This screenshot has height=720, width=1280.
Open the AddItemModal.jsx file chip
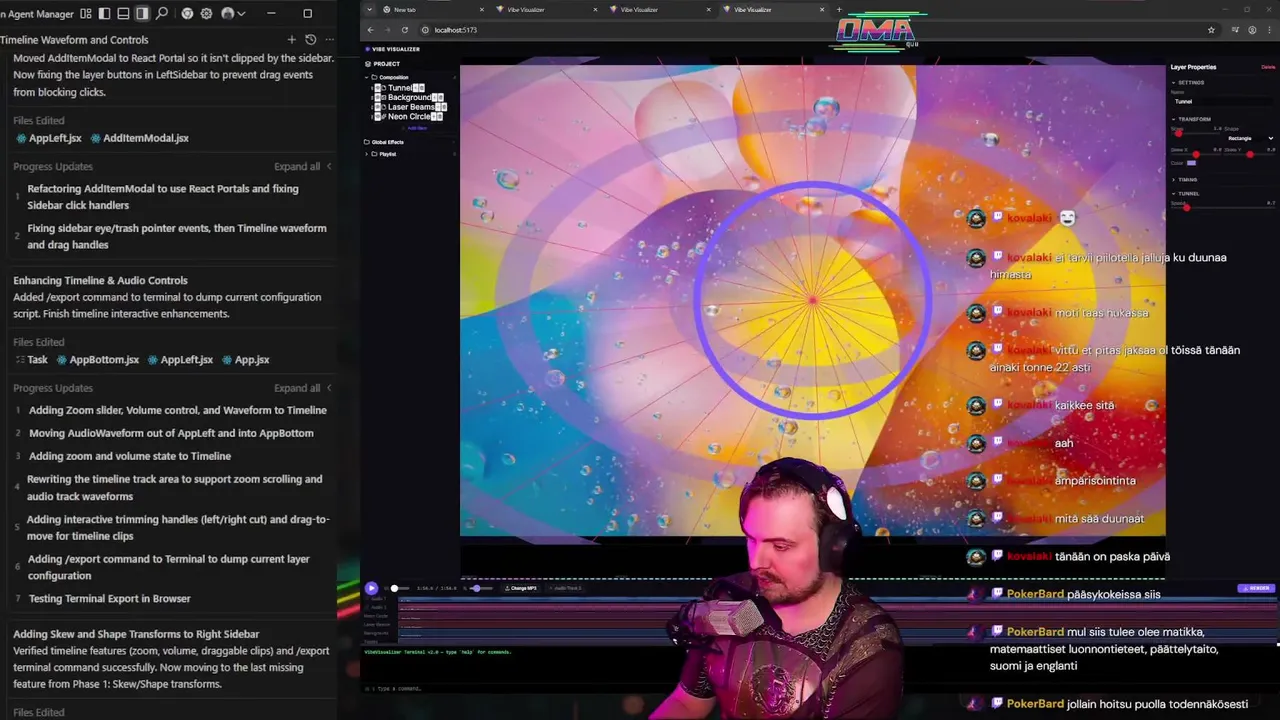139,138
